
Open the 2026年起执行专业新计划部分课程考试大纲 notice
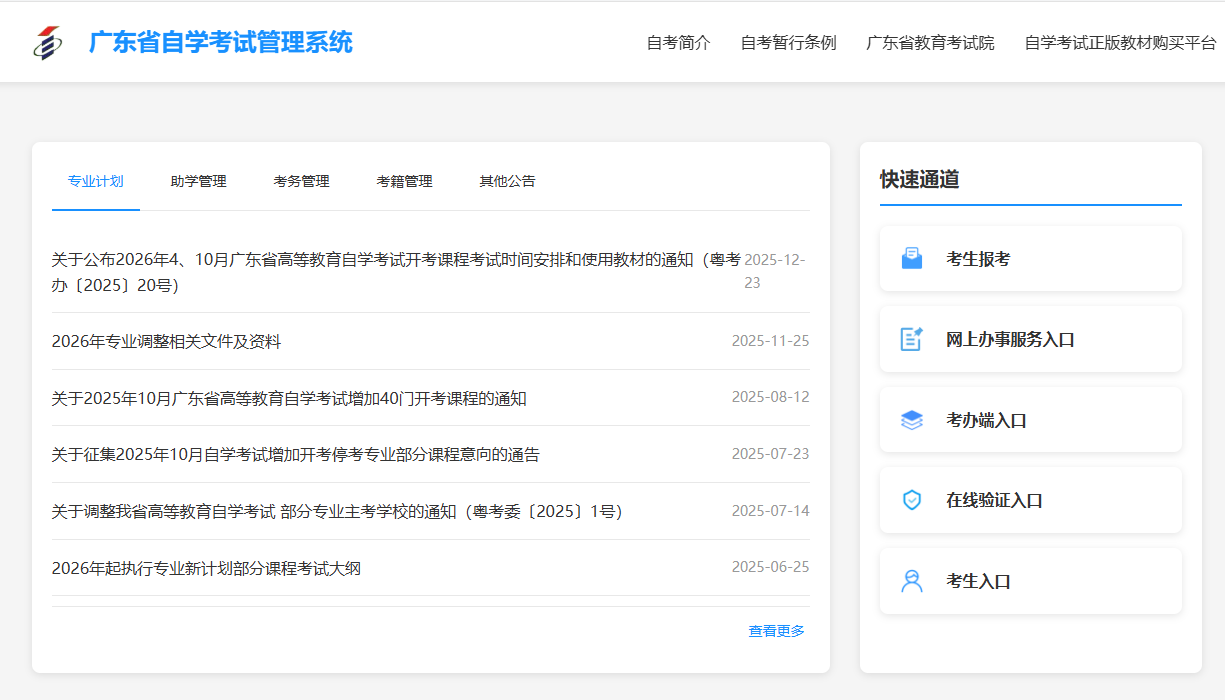tap(206, 569)
